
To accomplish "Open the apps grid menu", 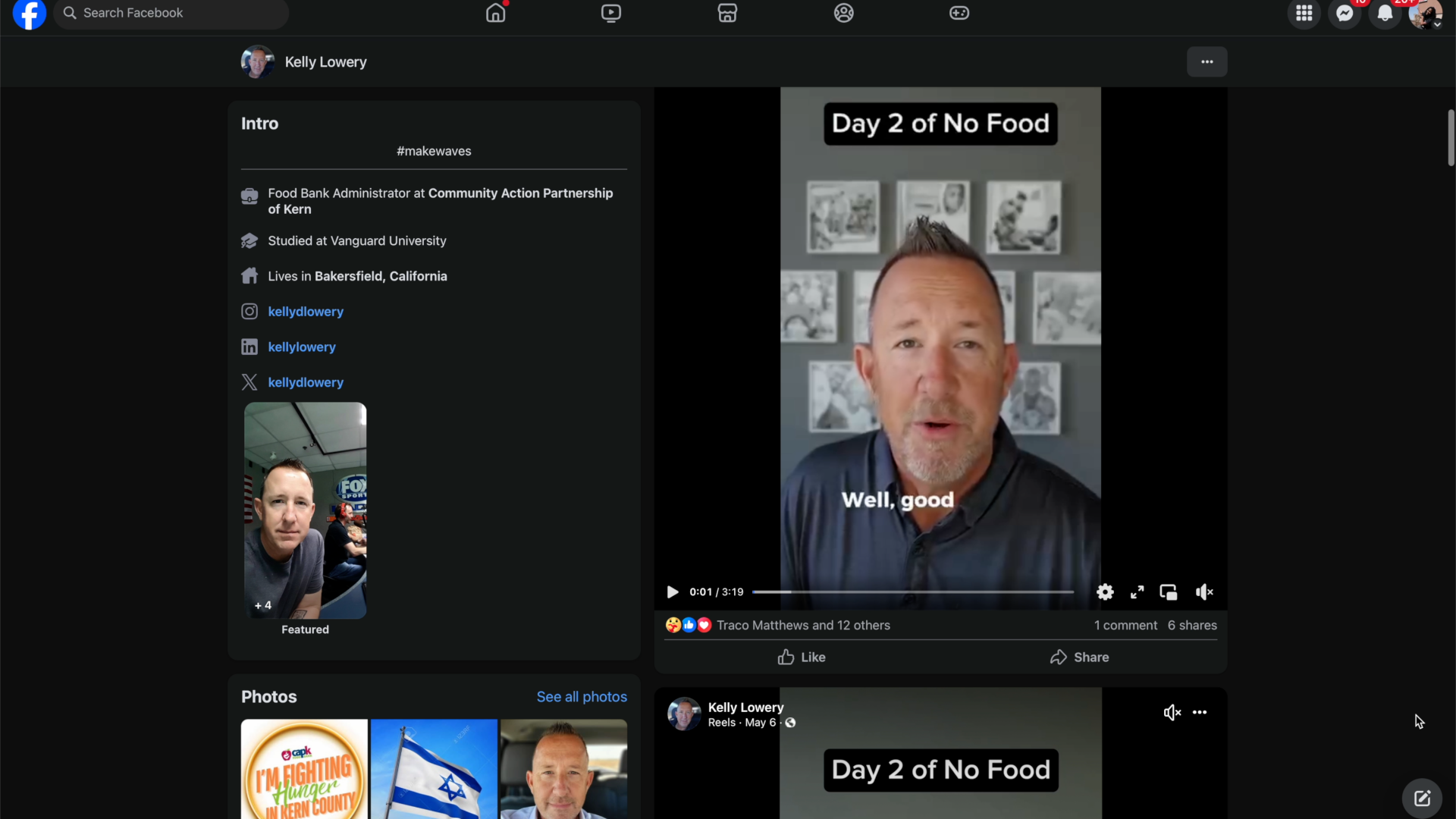I will point(1304,14).
